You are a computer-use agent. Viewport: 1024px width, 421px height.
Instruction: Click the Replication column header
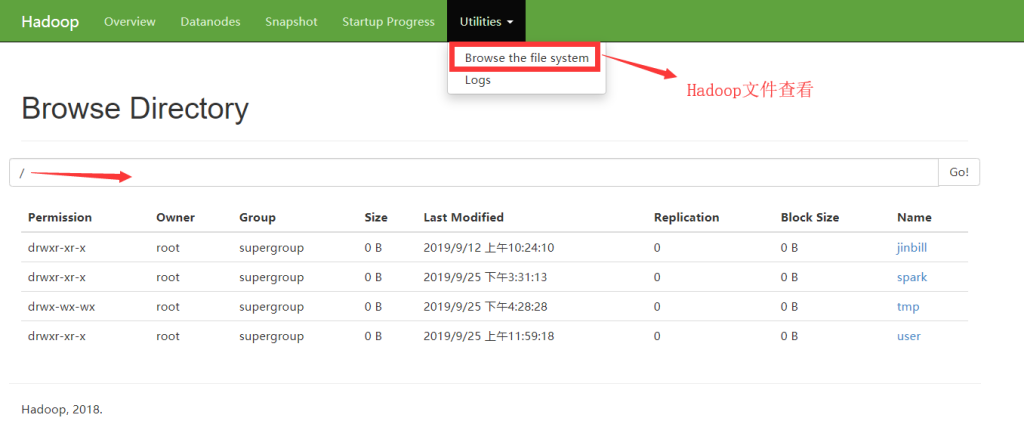click(x=686, y=217)
